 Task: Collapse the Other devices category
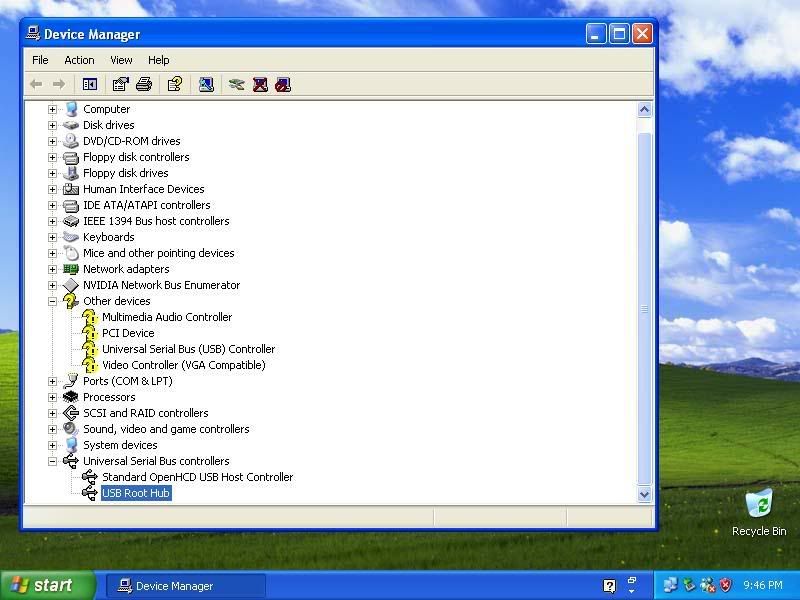click(53, 301)
